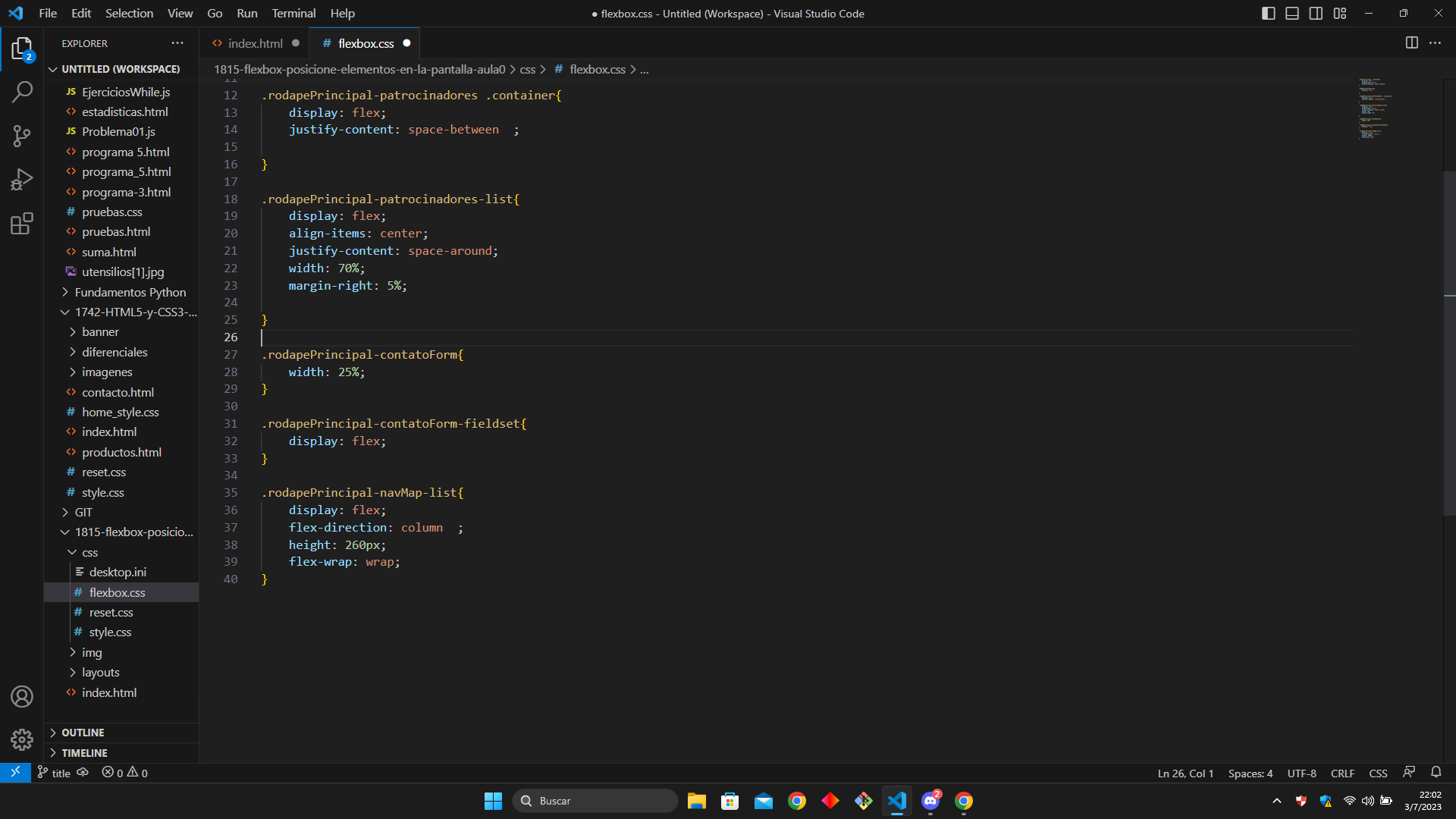Open Run and Debug view icon
Viewport: 1456px width, 819px height.
tap(21, 180)
